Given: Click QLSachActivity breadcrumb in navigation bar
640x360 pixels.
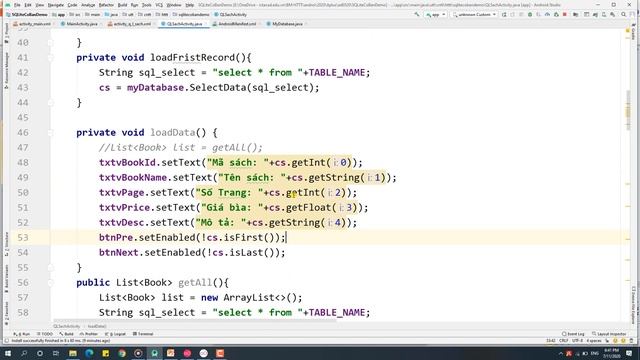Looking at the screenshot, I should point(231,14).
